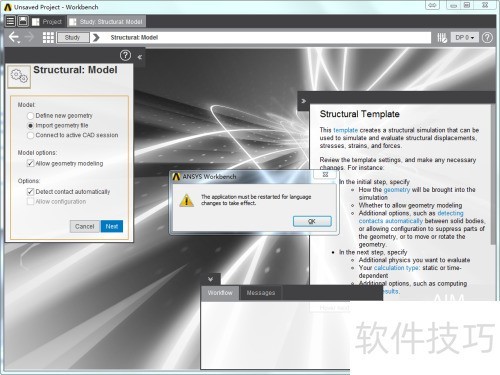Select the Define new geometry radio button
The height and width of the screenshot is (375, 500).
click(x=30, y=116)
